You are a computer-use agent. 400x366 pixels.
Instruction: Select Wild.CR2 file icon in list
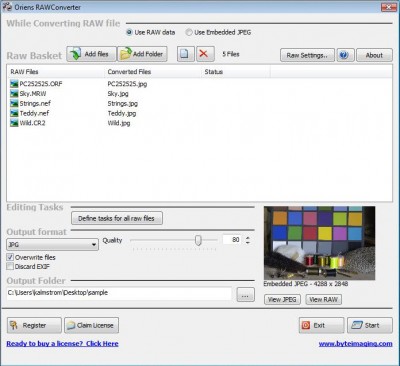14,123
